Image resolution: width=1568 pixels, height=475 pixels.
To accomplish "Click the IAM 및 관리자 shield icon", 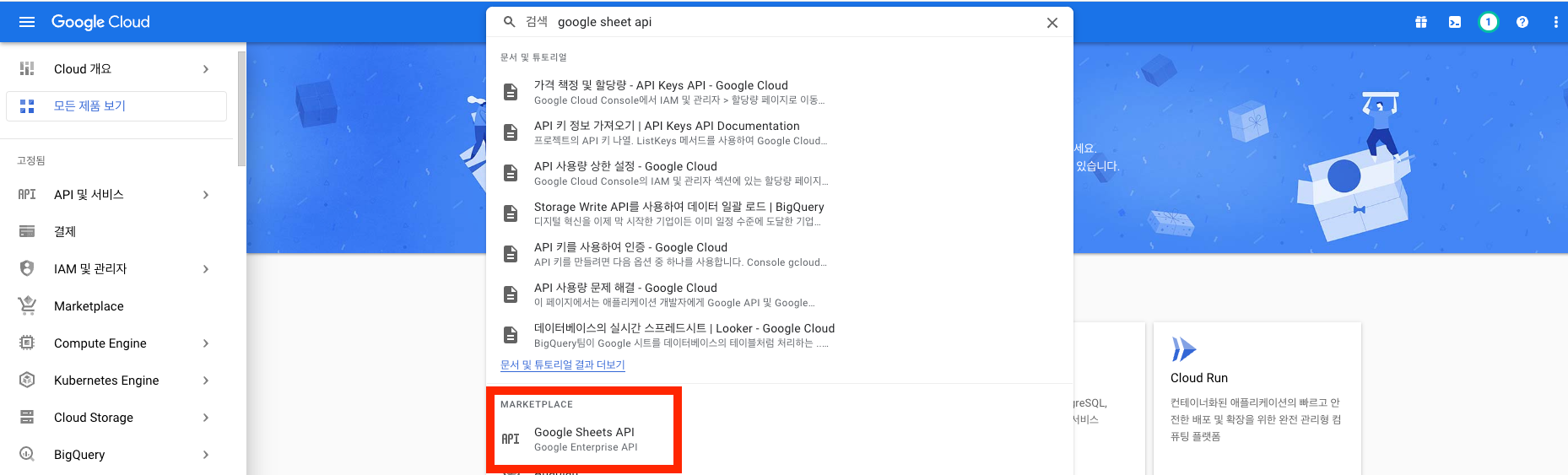I will tap(27, 268).
